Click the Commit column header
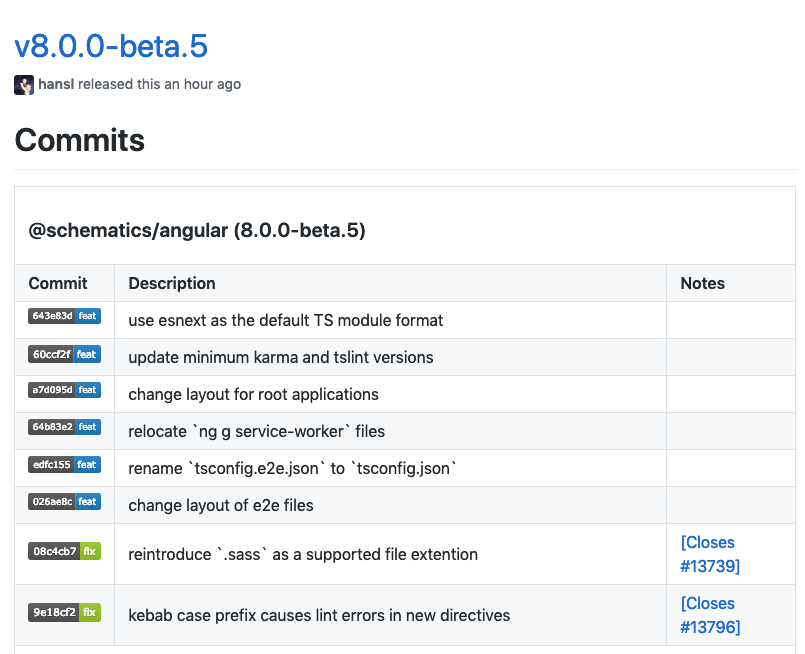The width and height of the screenshot is (805, 654). [58, 283]
